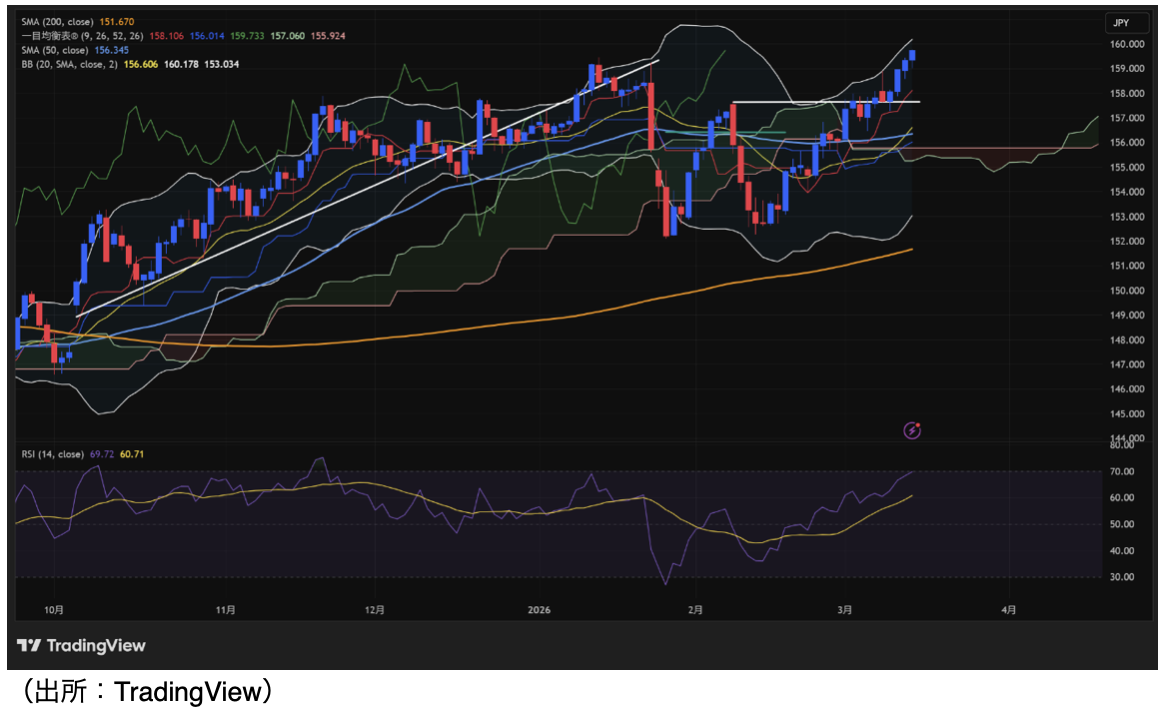This screenshot has height=716, width=1166.
Task: Open the JPY currency selector
Action: coord(1121,23)
